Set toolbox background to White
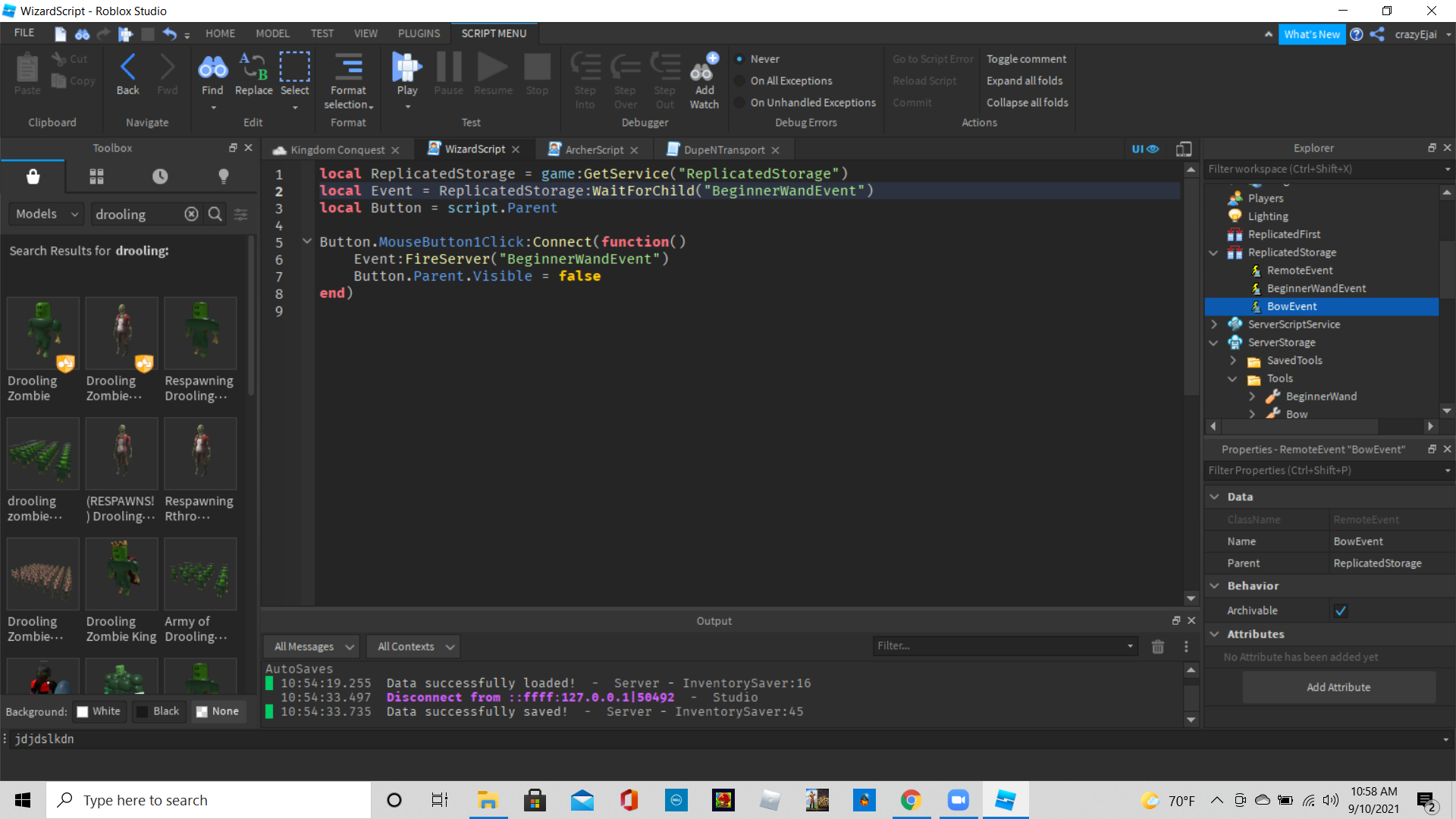The width and height of the screenshot is (1456, 819). (x=99, y=711)
